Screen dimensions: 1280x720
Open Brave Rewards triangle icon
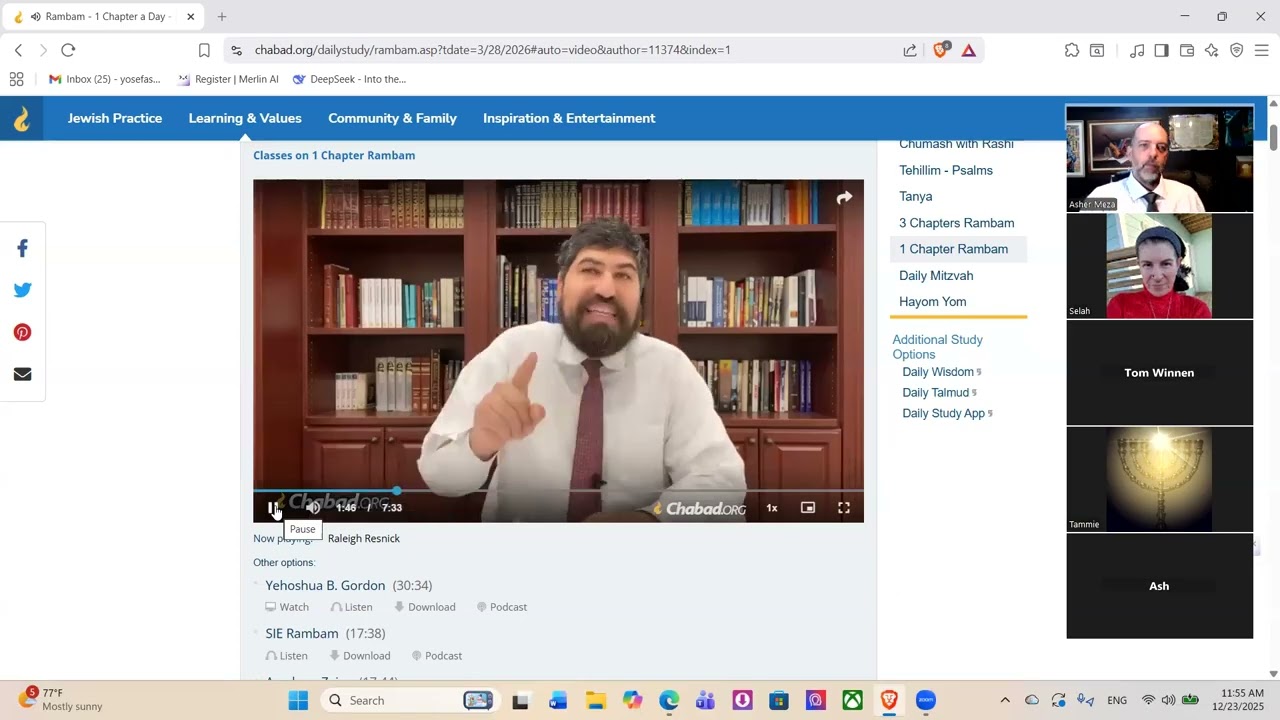pos(968,50)
